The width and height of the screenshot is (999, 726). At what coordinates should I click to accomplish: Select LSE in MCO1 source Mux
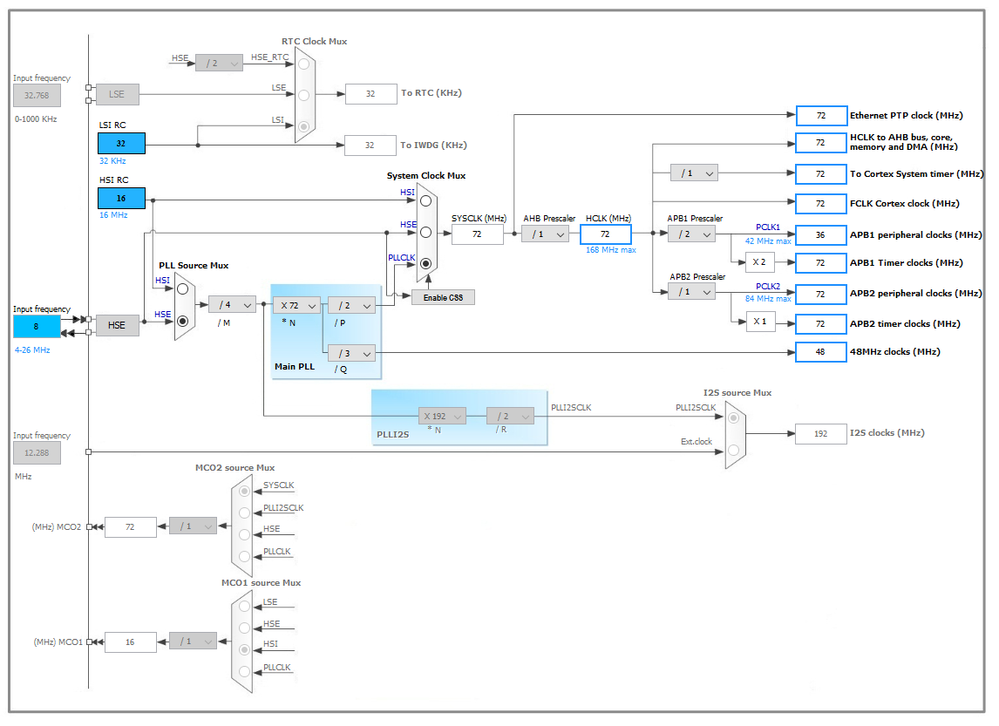(x=244, y=606)
